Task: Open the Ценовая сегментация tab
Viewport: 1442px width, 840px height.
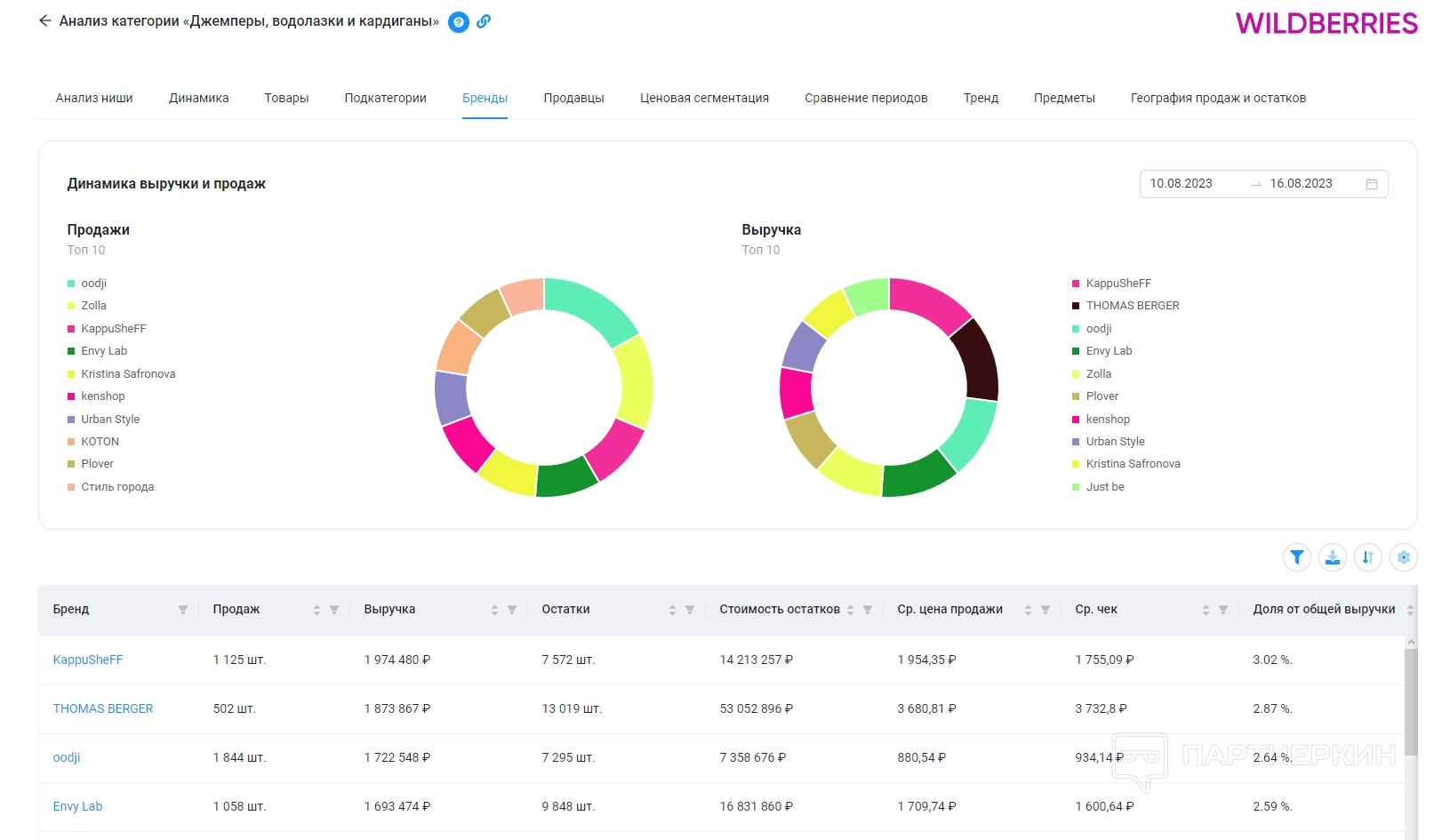Action: pyautogui.click(x=704, y=98)
